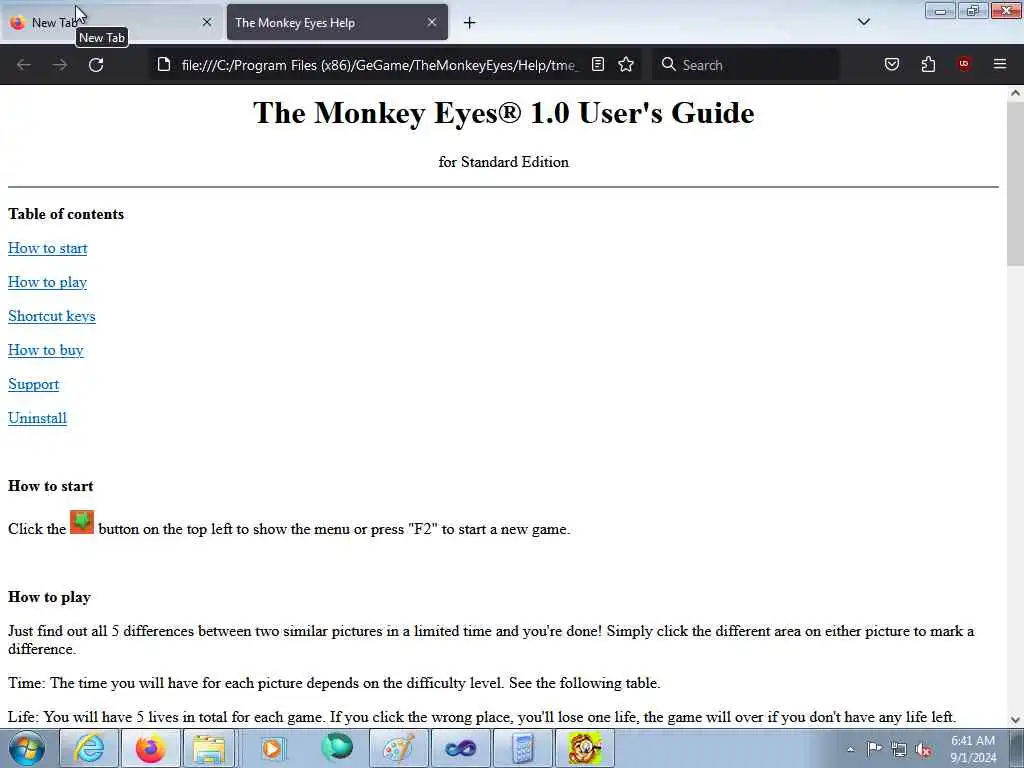This screenshot has width=1024, height=768.
Task: Expand the list all tabs chevron
Action: pos(863,22)
